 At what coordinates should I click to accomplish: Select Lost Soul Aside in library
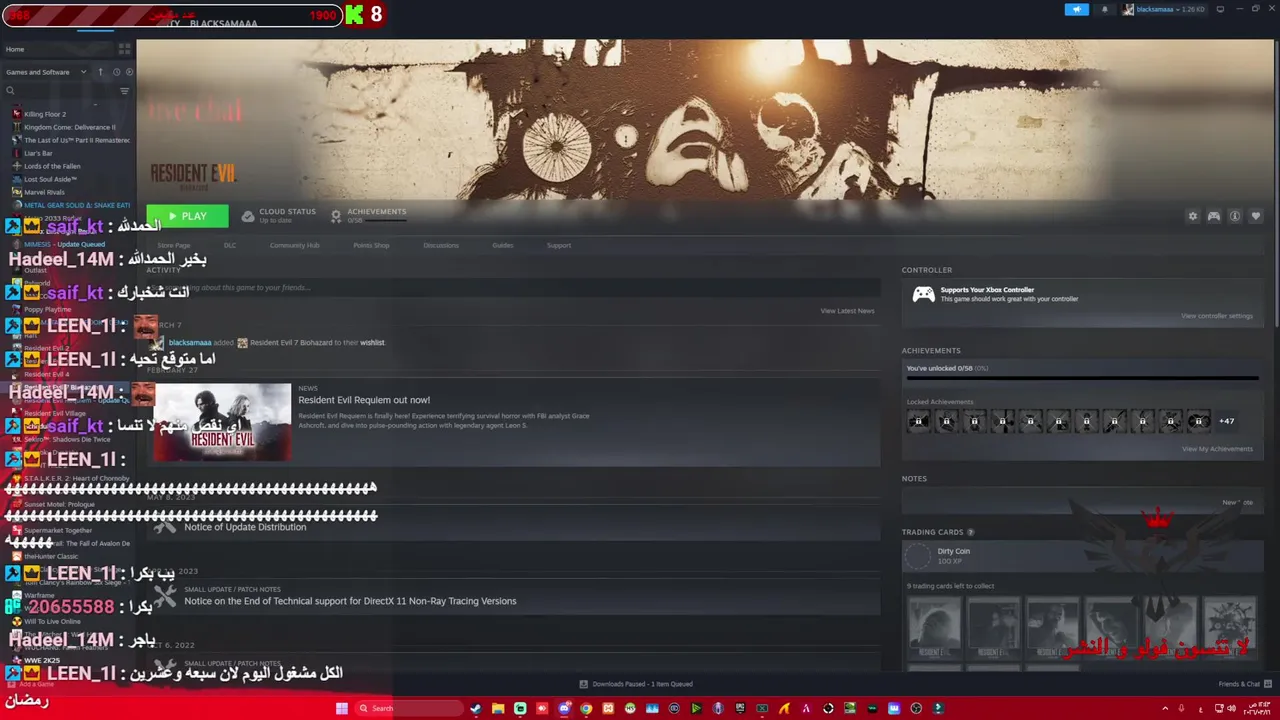click(x=50, y=179)
